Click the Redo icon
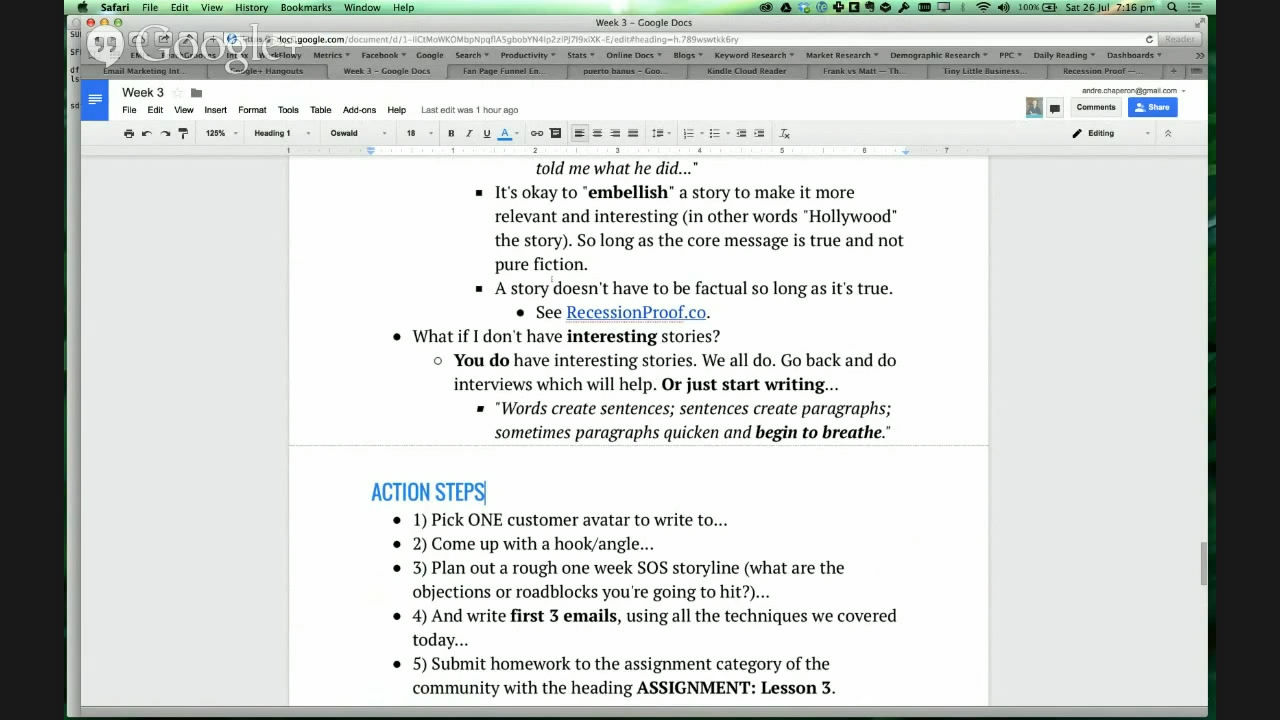The image size is (1280, 720). (x=164, y=133)
